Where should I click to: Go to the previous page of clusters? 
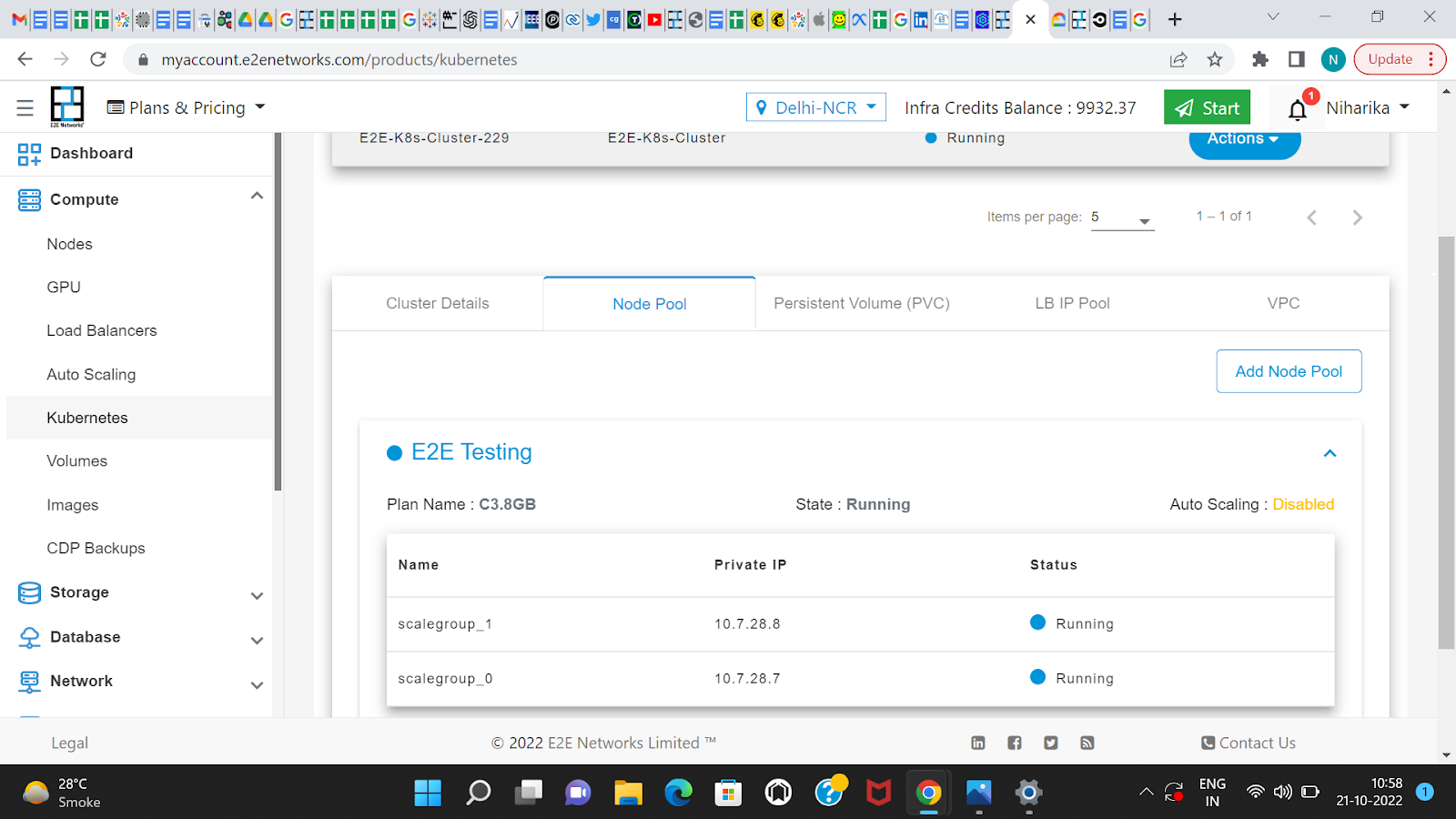coord(1312,217)
